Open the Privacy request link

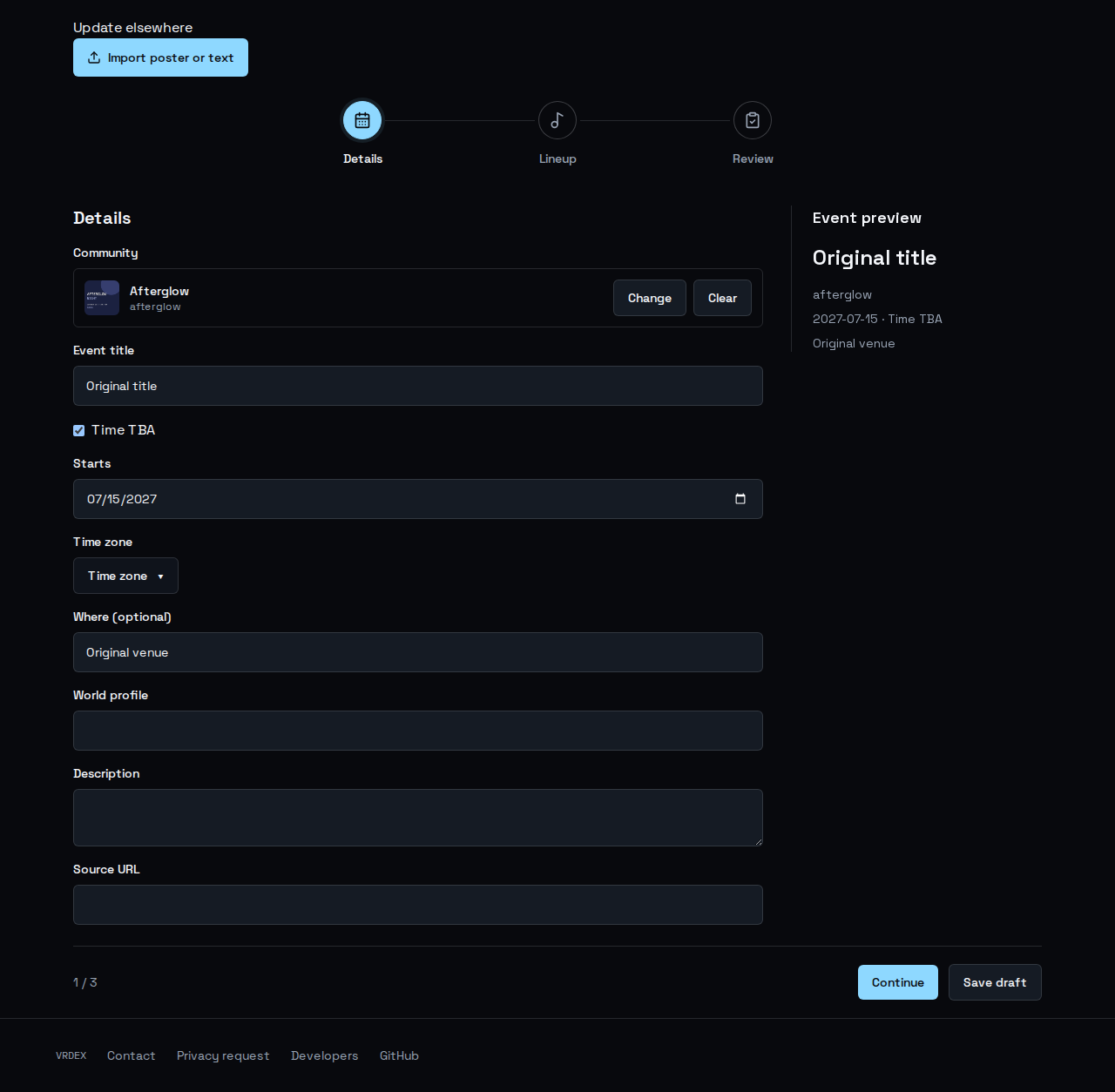tap(223, 1055)
